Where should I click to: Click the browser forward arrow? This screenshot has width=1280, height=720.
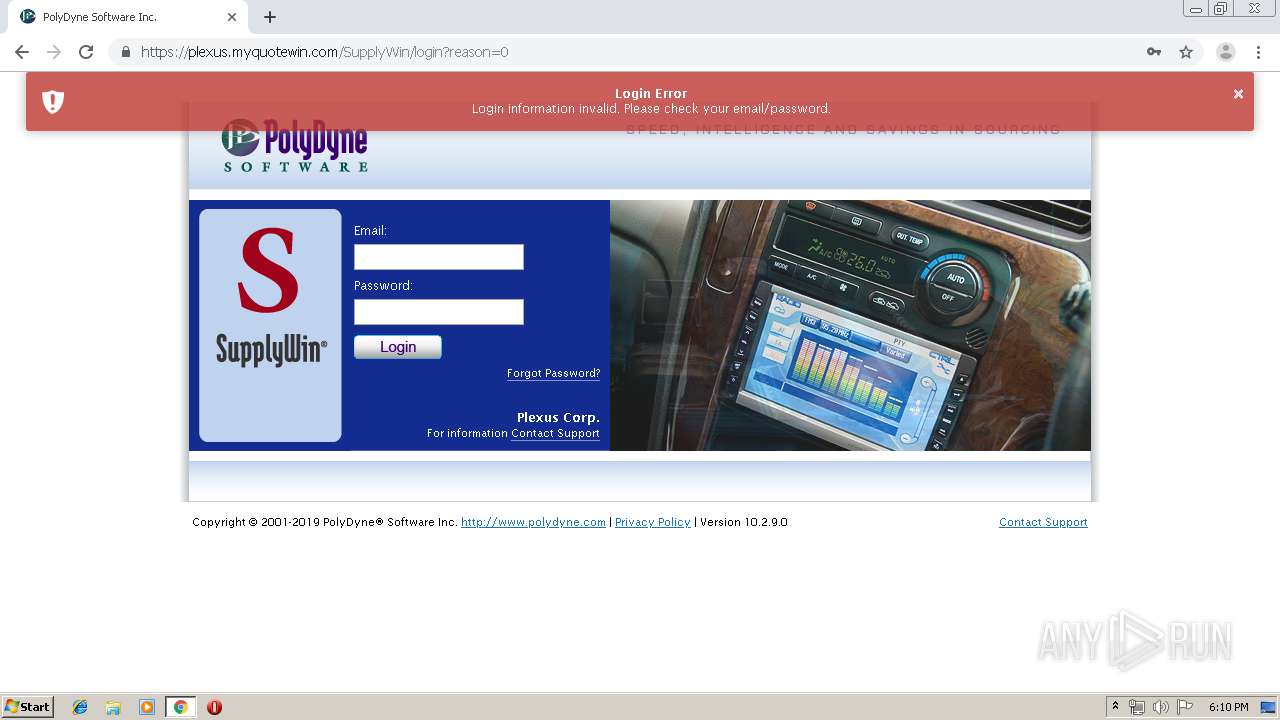[54, 52]
